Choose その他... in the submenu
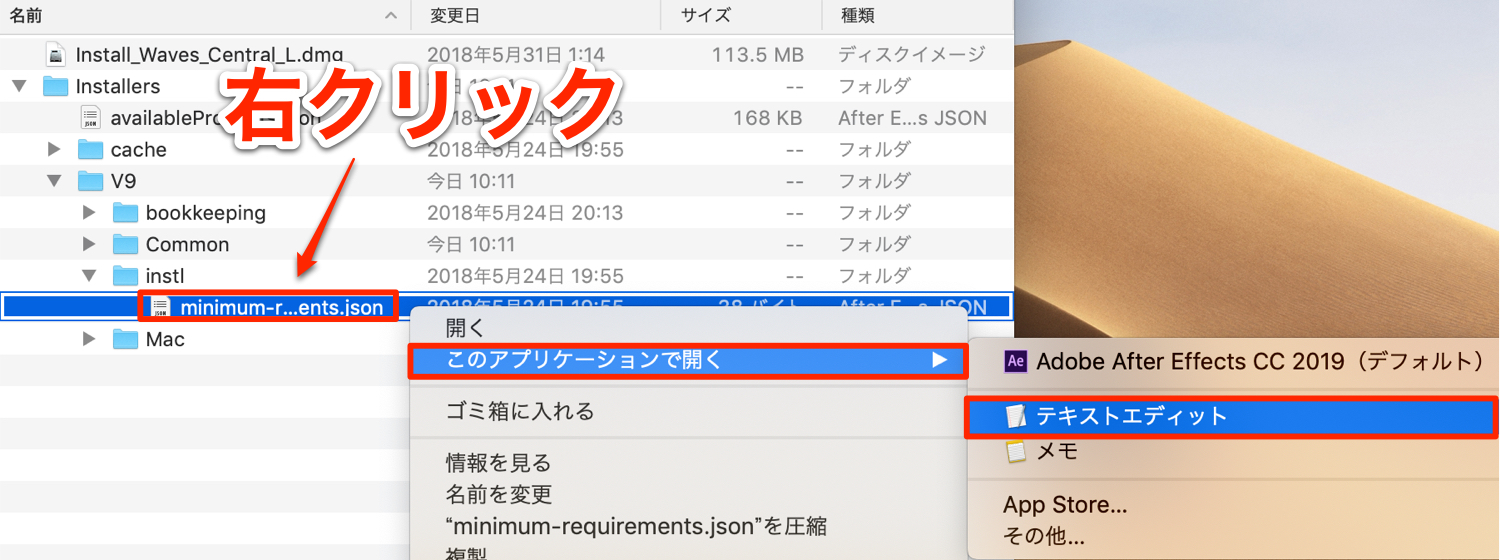 (x=1234, y=536)
